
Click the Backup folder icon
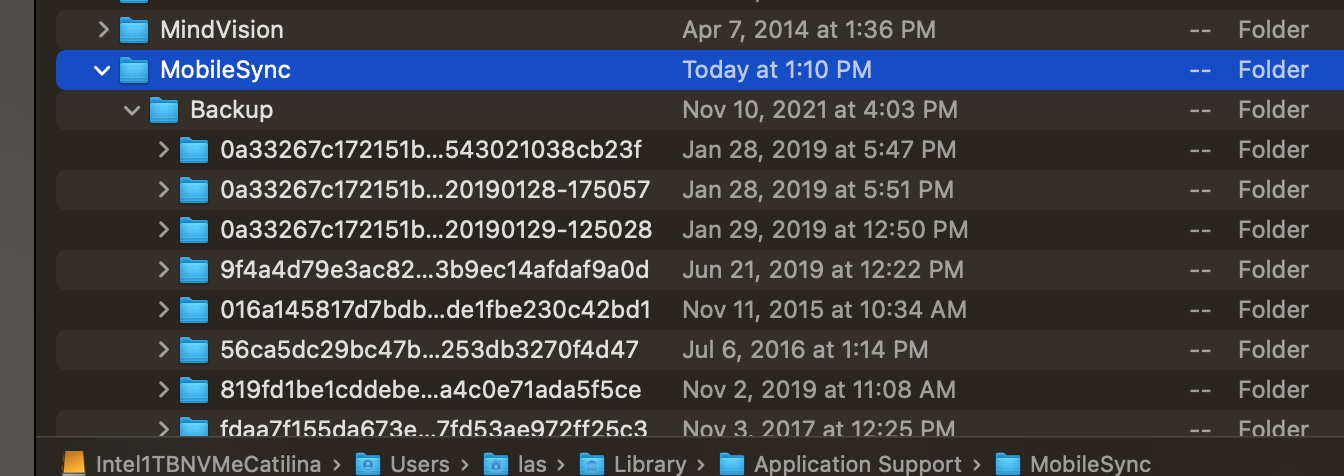tap(164, 110)
